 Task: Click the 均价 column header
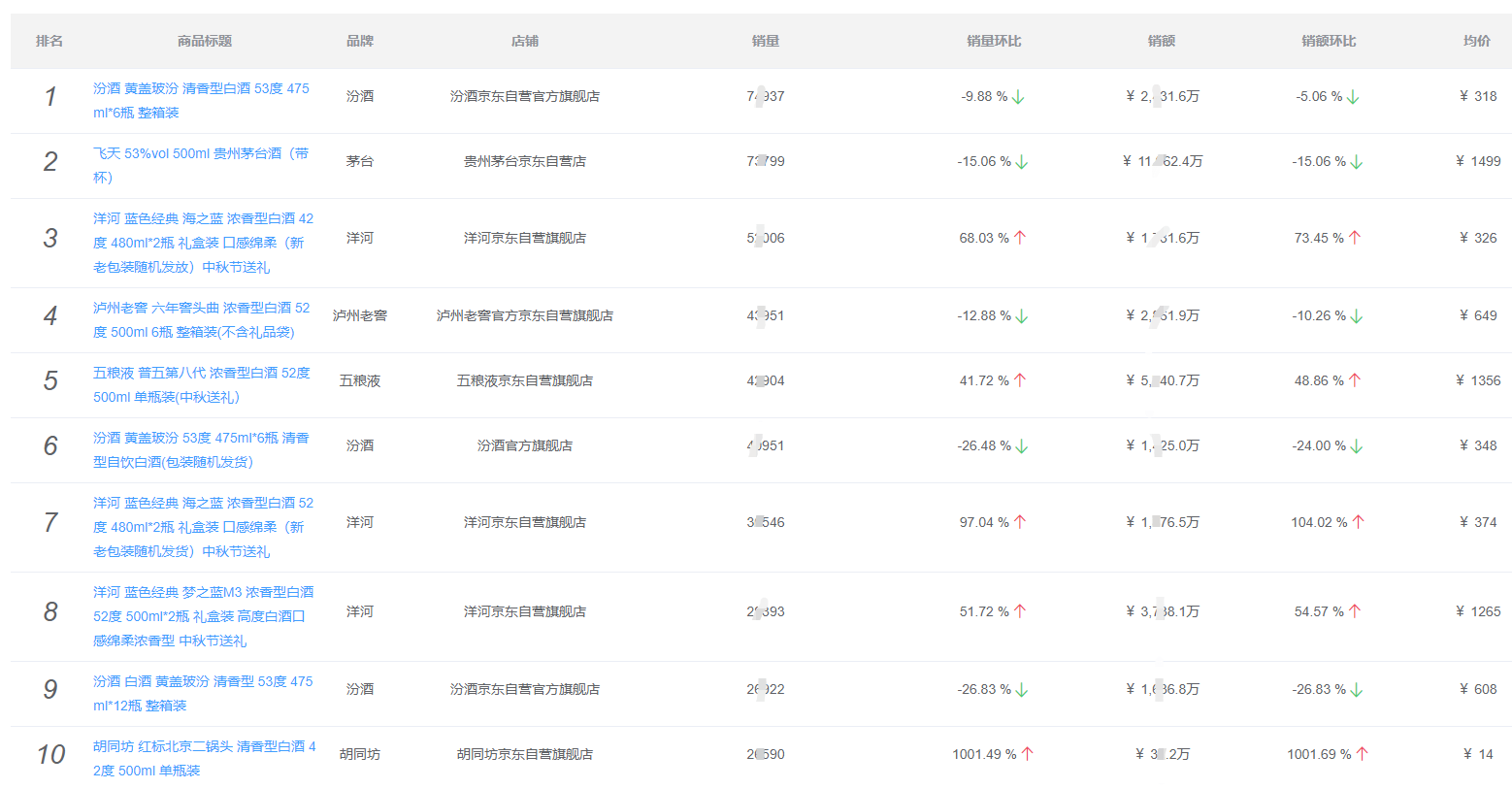[x=1477, y=41]
